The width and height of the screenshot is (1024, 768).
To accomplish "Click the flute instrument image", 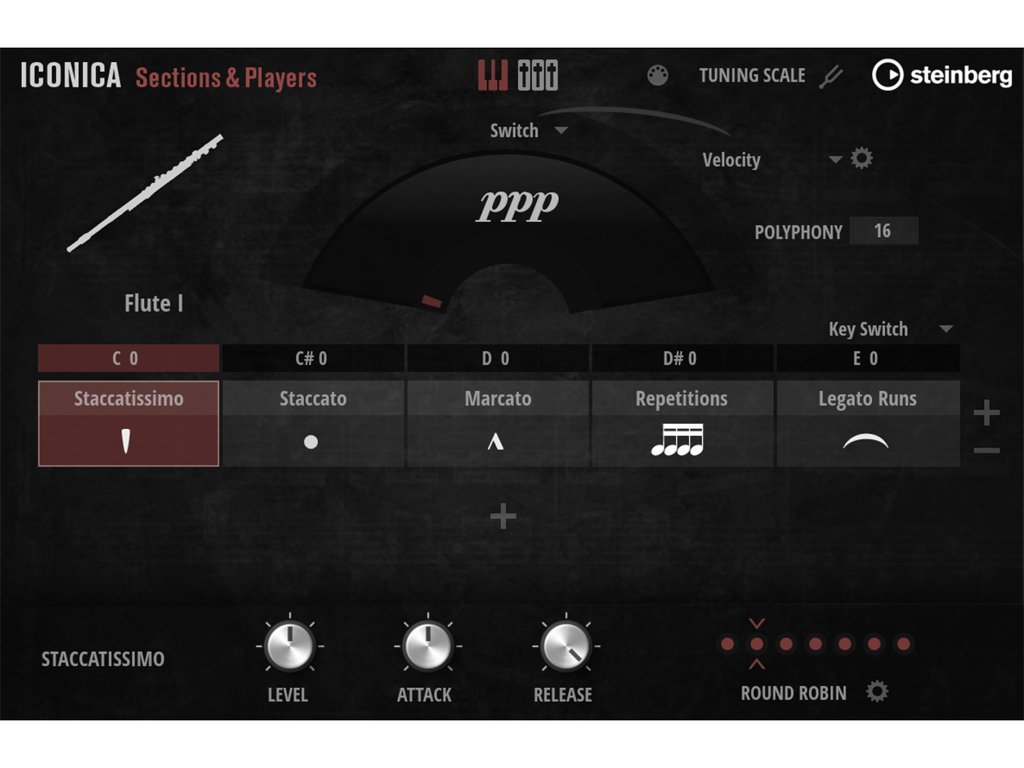I will pyautogui.click(x=145, y=193).
